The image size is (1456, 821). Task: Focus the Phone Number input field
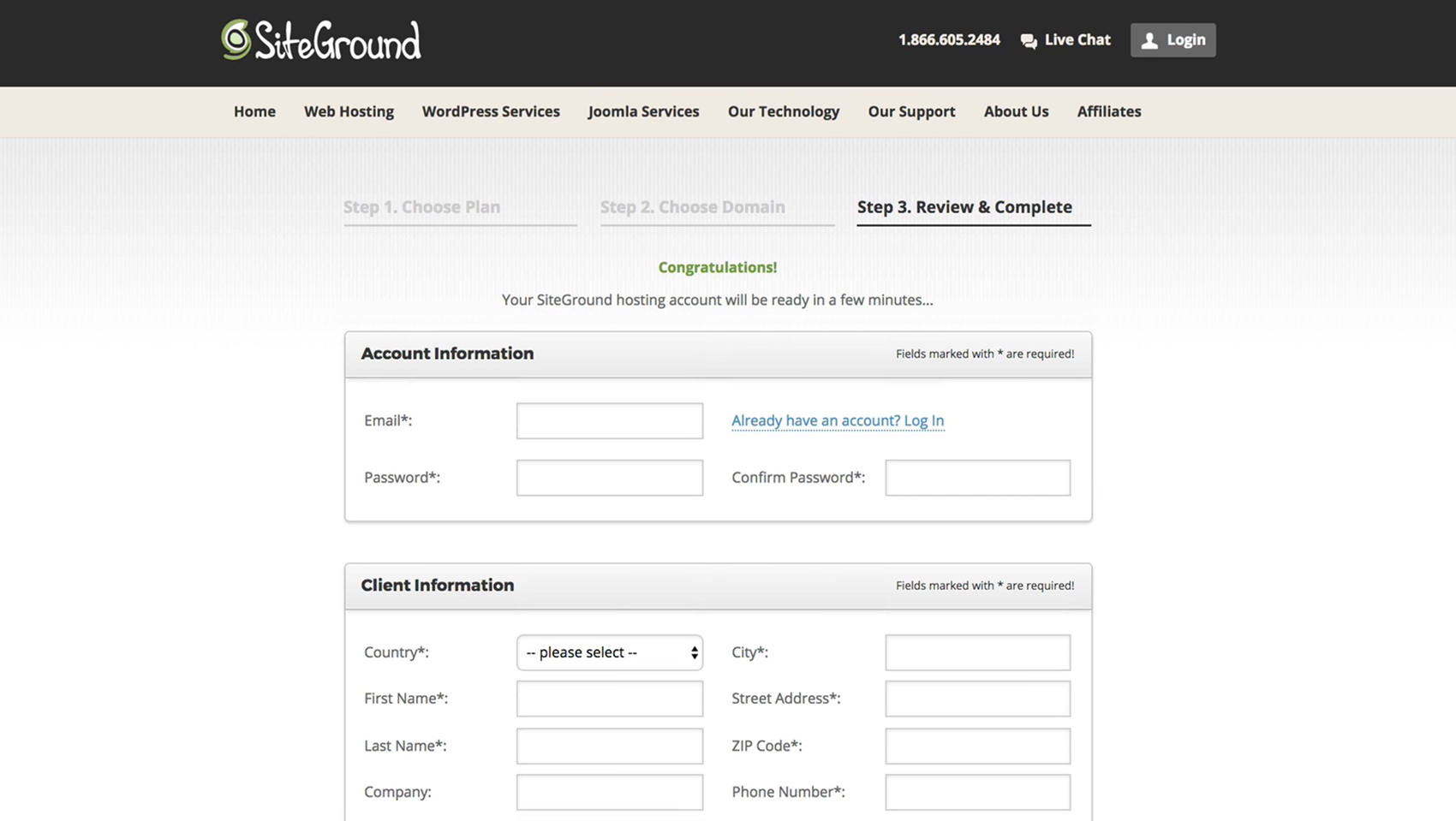(x=978, y=792)
